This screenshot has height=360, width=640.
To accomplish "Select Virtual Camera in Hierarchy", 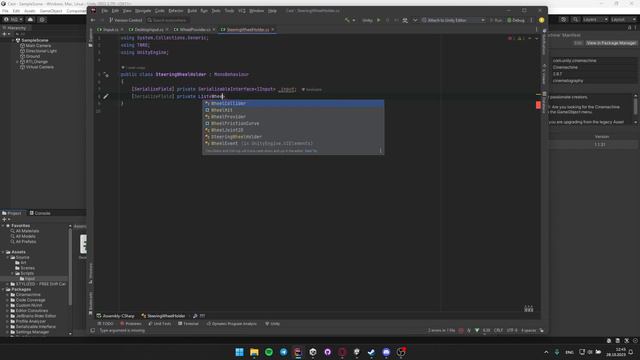I will click(x=40, y=67).
